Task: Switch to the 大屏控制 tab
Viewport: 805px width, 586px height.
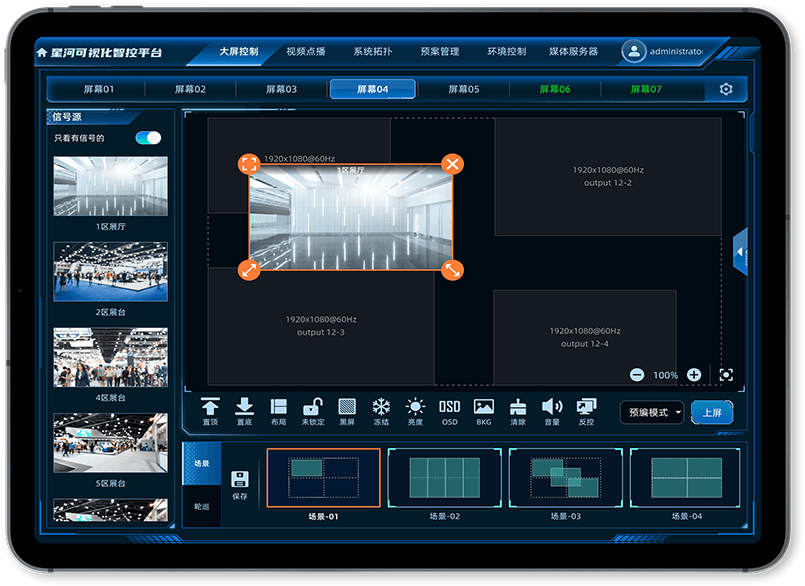Action: [x=239, y=51]
